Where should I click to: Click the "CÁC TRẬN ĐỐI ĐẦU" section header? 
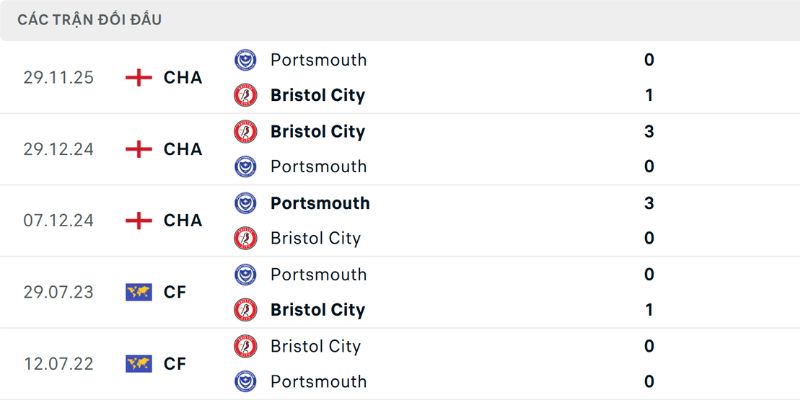[90, 20]
